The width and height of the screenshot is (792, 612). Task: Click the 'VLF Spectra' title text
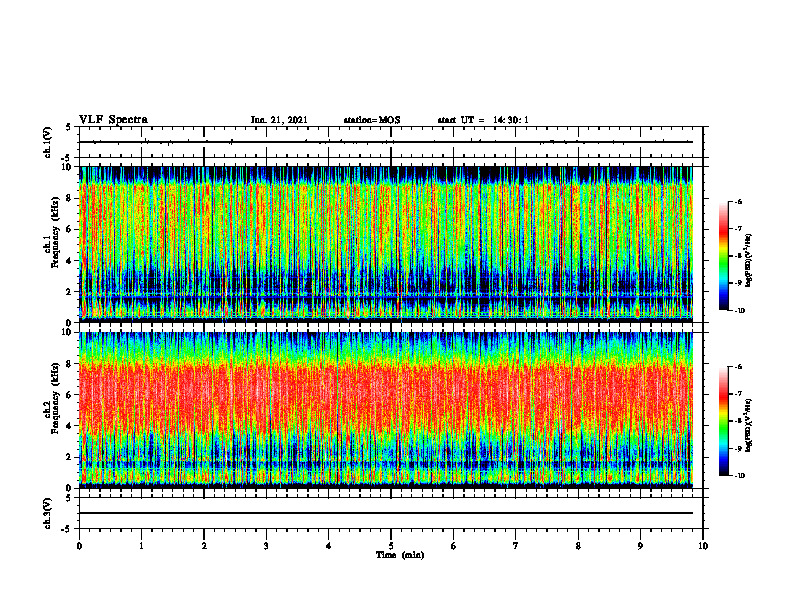tap(113, 120)
